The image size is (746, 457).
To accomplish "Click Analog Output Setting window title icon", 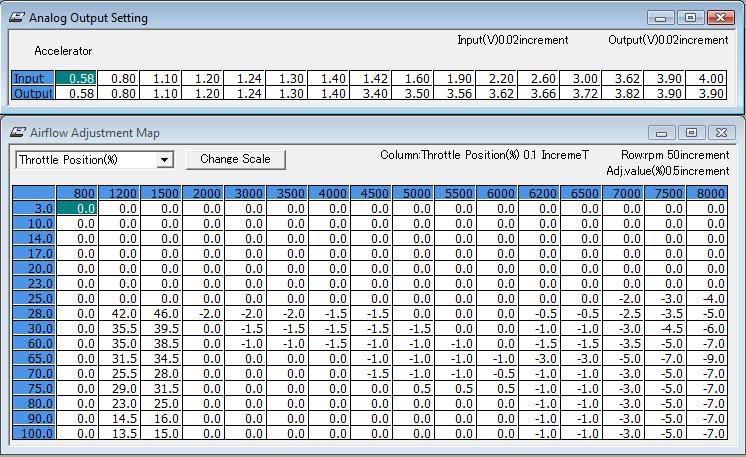I will click(17, 18).
